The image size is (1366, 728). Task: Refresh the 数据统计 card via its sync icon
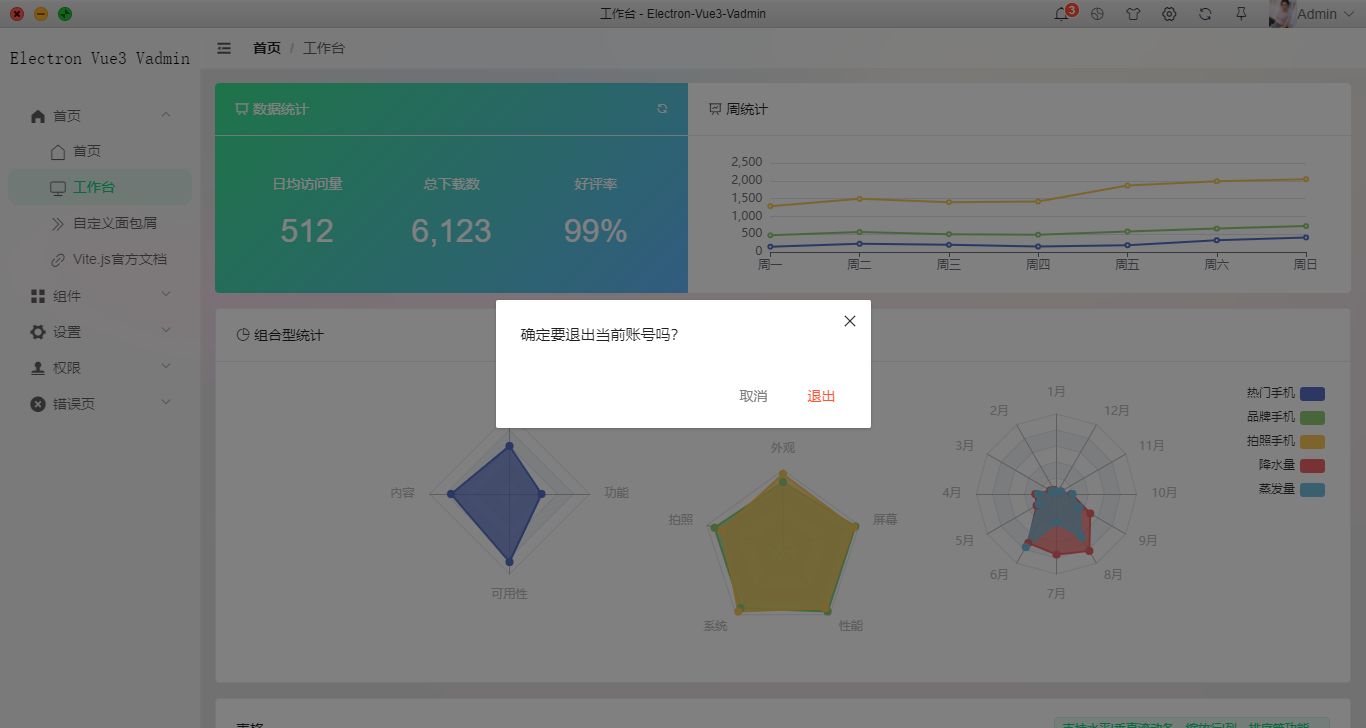tap(662, 109)
